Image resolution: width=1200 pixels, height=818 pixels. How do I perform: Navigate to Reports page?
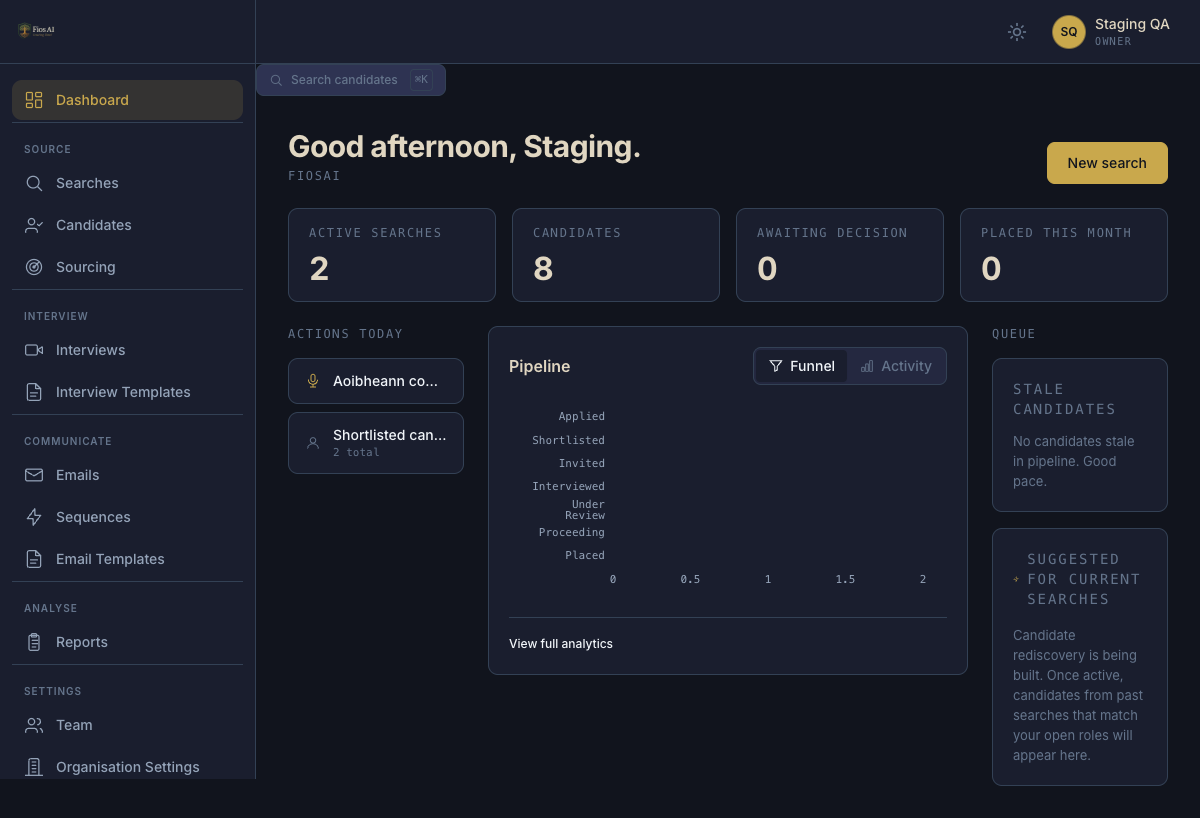pyautogui.click(x=127, y=642)
